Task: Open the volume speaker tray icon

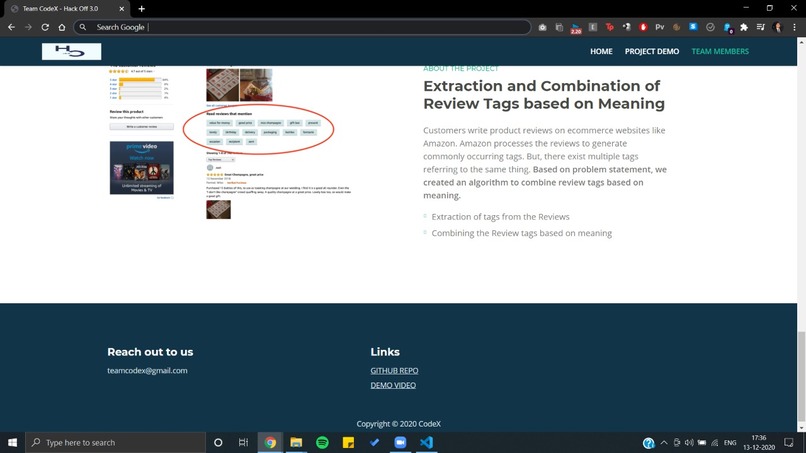Action: 689,443
